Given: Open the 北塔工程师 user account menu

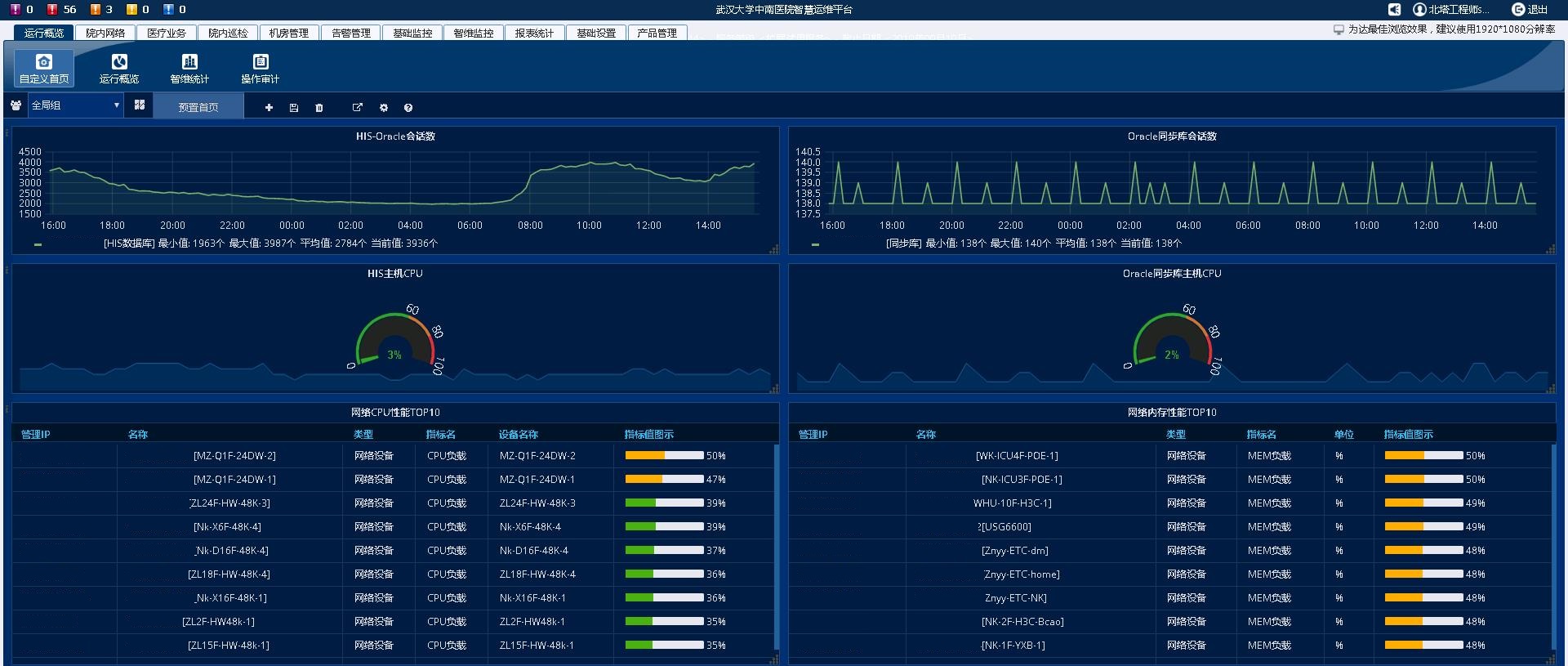Looking at the screenshot, I should pyautogui.click(x=1452, y=9).
